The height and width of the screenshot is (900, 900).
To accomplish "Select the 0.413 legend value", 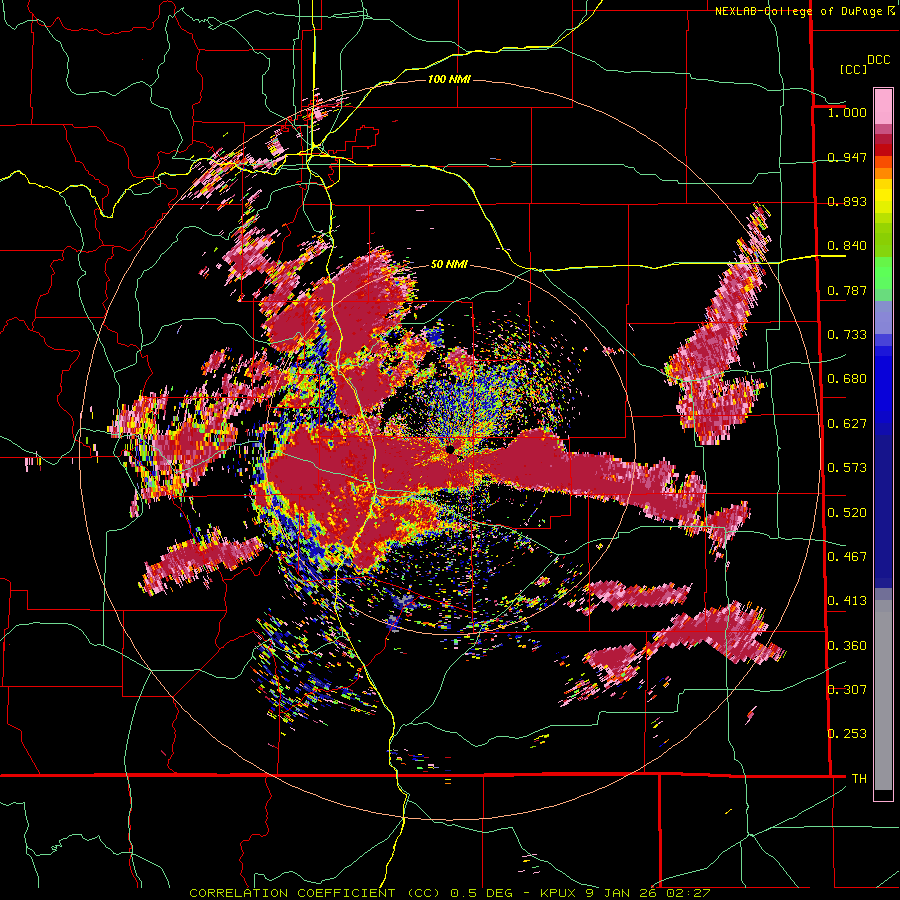I will (x=847, y=601).
